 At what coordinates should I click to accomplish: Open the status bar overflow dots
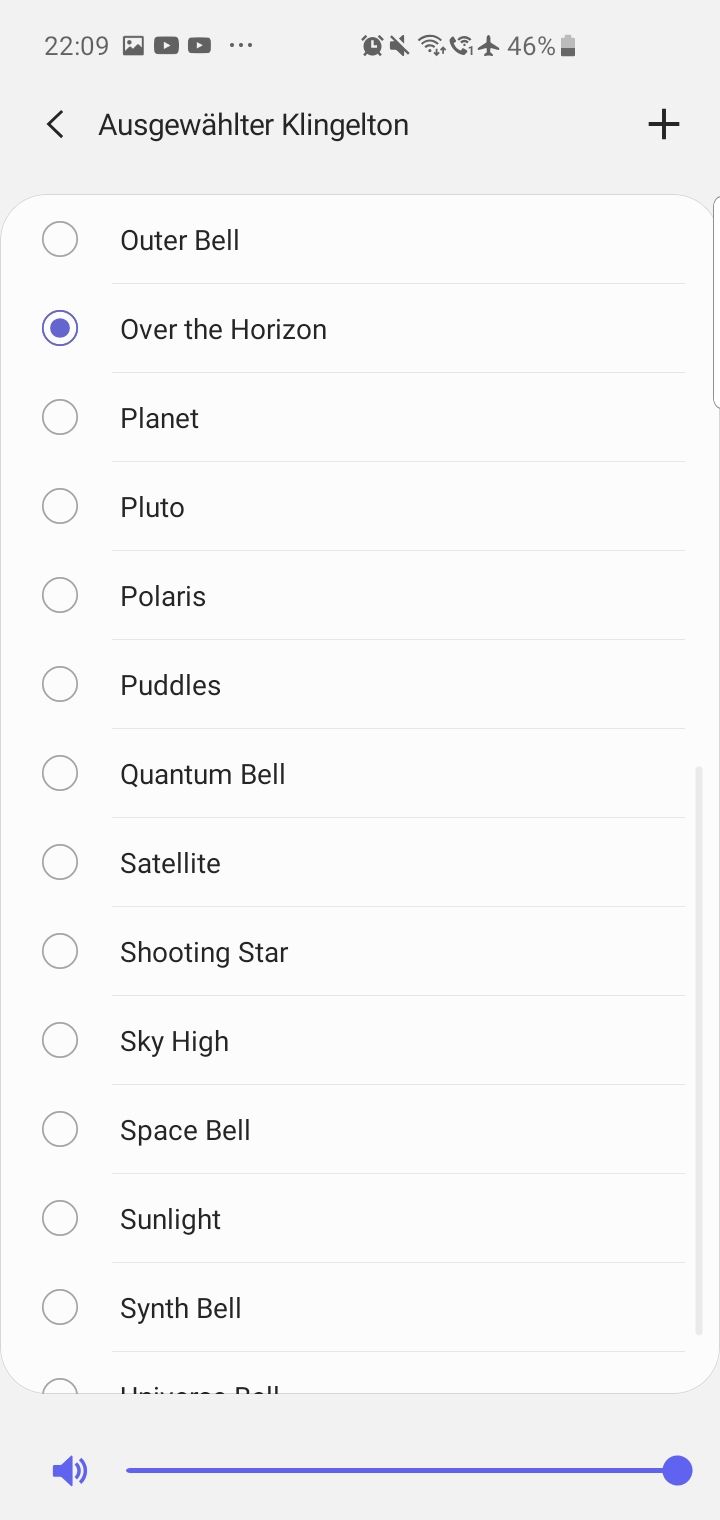point(241,46)
